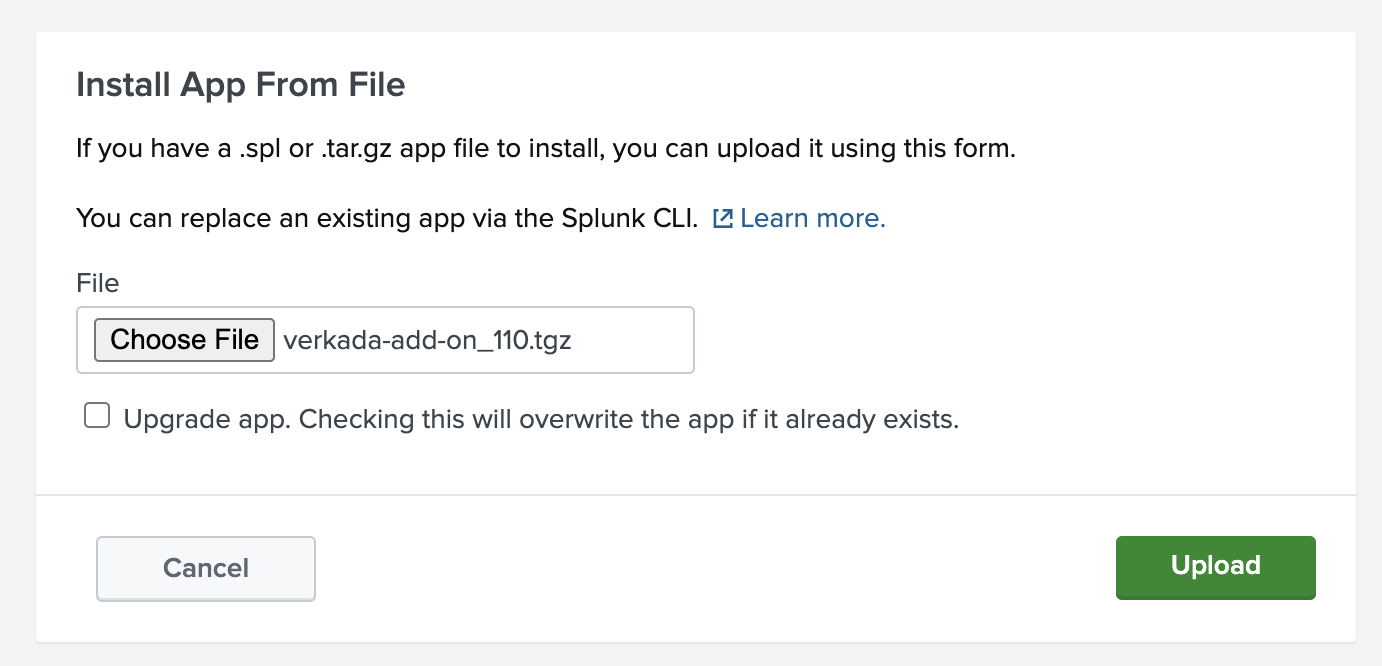The width and height of the screenshot is (1382, 666).
Task: Click the .spl or .tar.gz instruction text
Action: click(545, 150)
